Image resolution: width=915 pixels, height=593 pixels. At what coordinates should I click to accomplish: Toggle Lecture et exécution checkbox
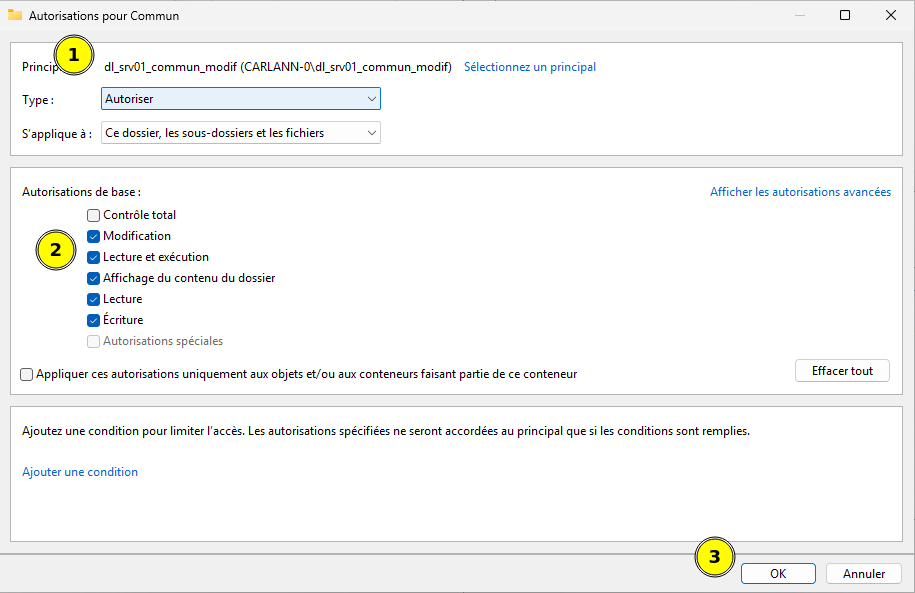tap(93, 257)
